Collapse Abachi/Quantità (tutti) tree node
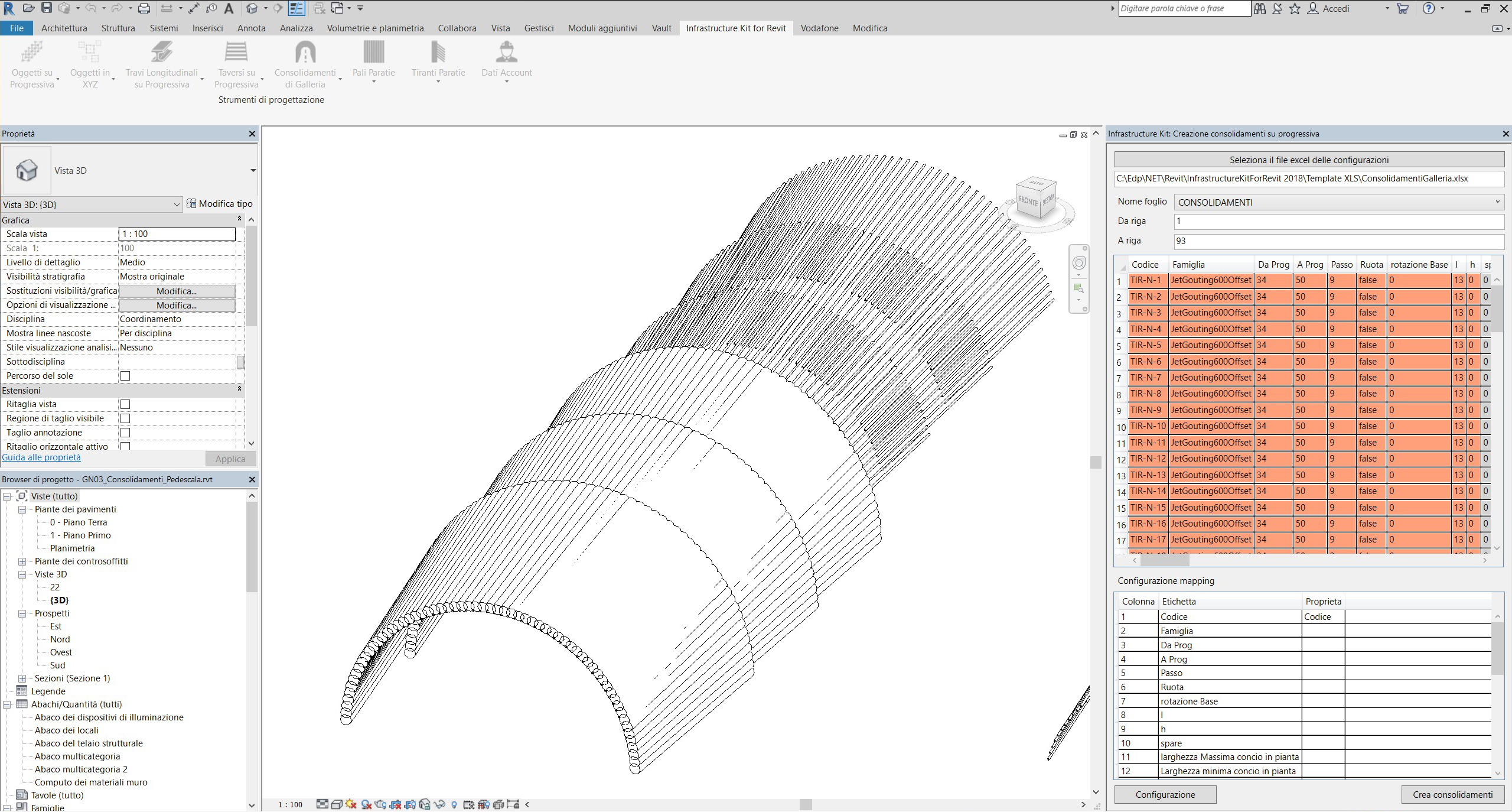 point(6,704)
